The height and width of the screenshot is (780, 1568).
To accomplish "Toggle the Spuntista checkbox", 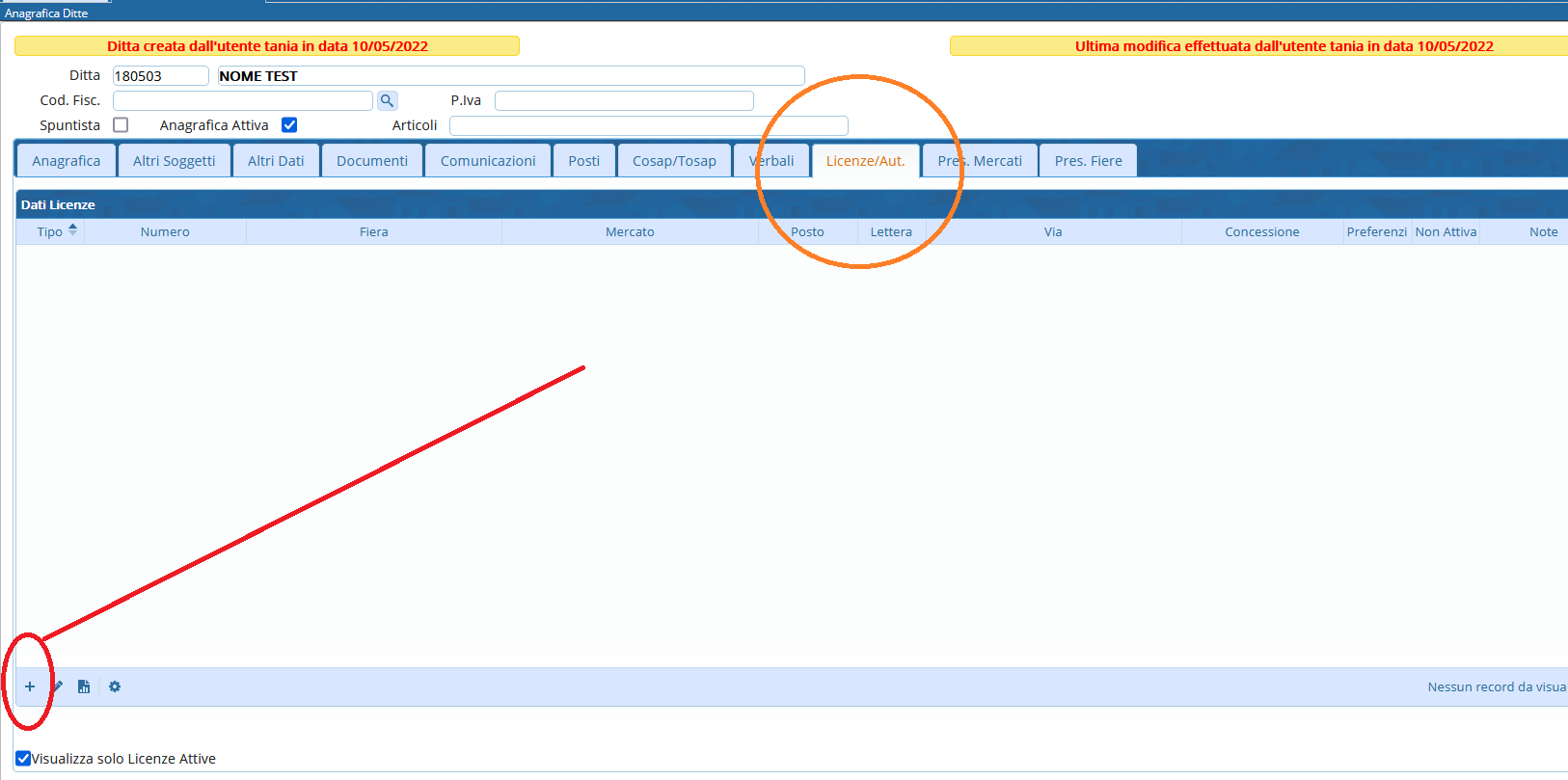I will (121, 125).
